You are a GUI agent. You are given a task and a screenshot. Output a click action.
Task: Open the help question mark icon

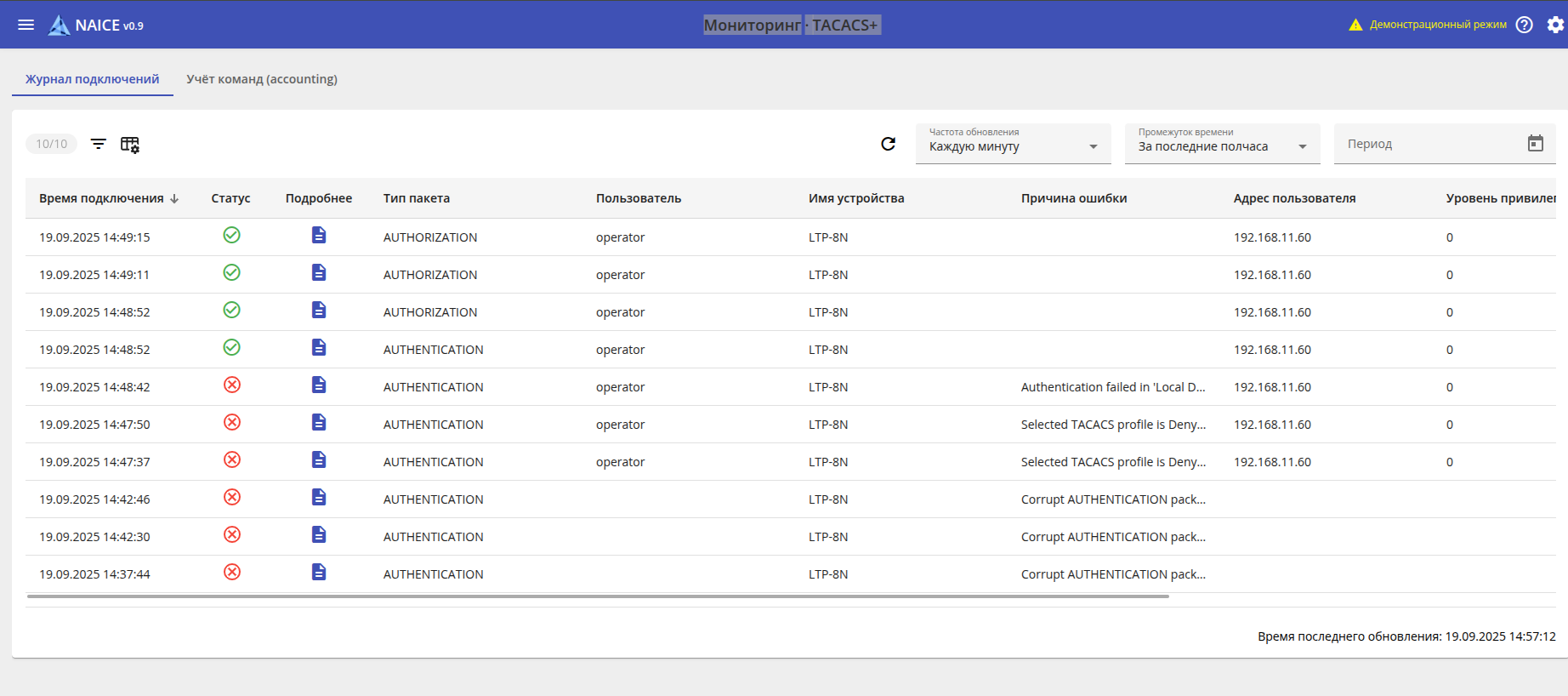(1525, 25)
